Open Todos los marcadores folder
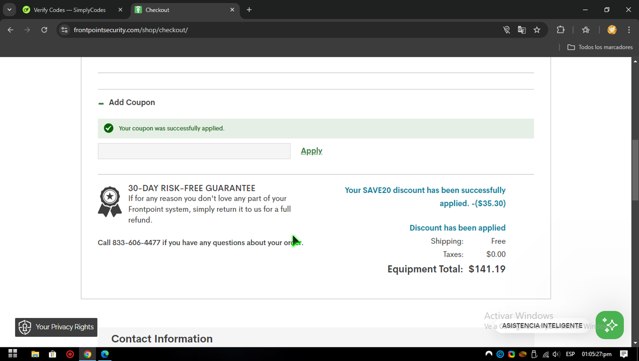Viewport: 639px width, 361px height. (600, 47)
